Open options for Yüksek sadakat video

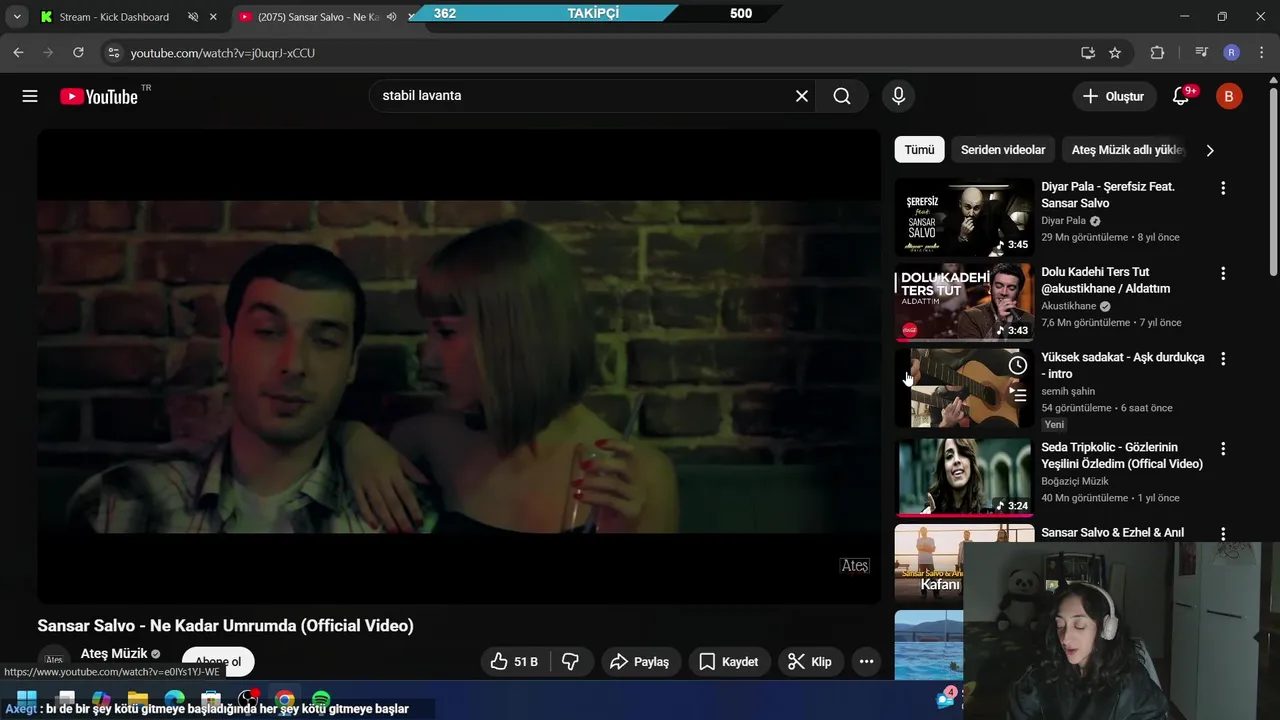pyautogui.click(x=1222, y=358)
